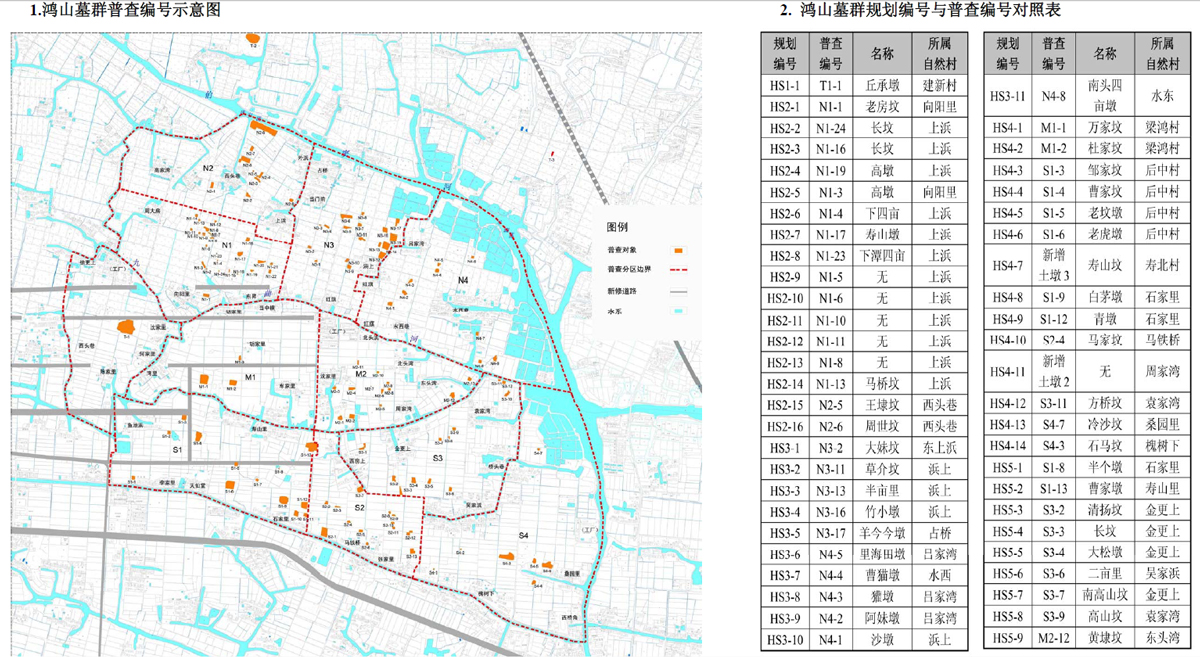Click the orange M1-1 tomb marker
This screenshot has width=1200, height=657.
[x=204, y=380]
